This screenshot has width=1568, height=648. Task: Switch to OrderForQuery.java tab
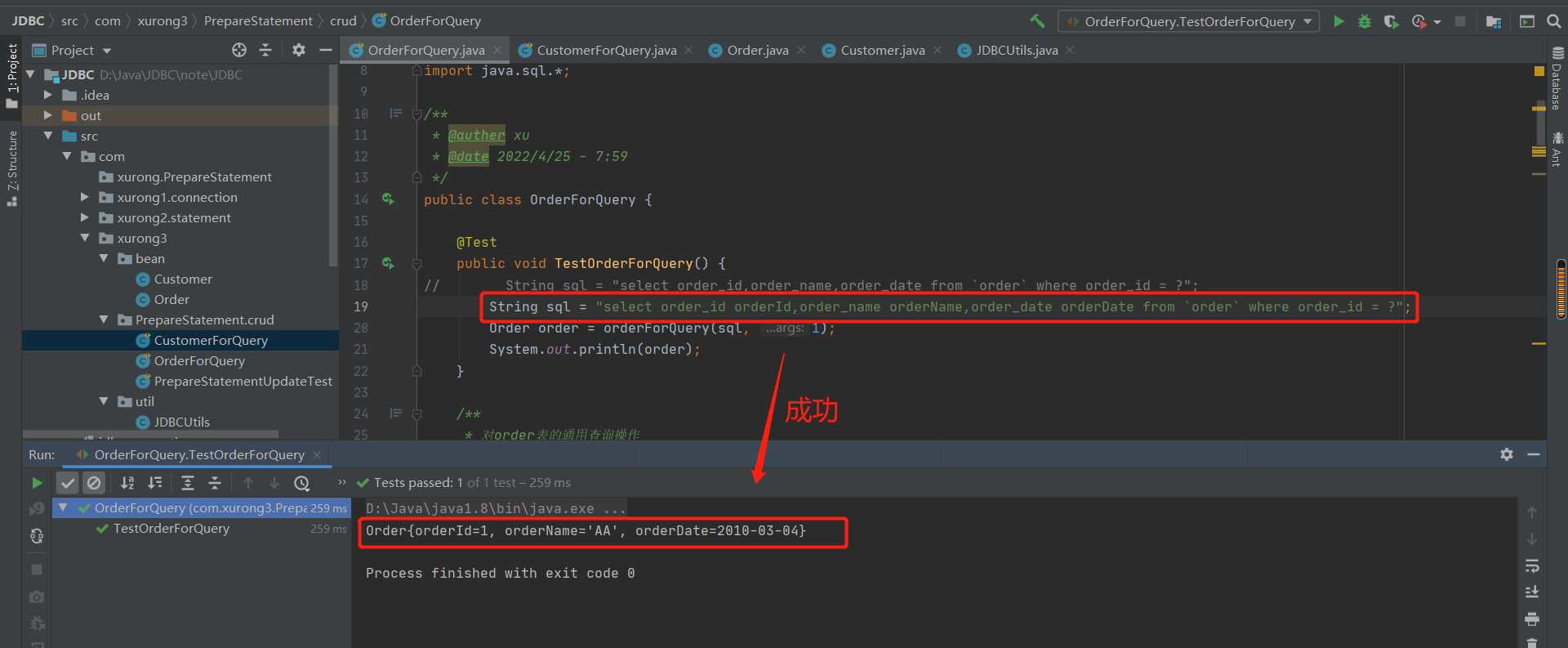[x=425, y=50]
